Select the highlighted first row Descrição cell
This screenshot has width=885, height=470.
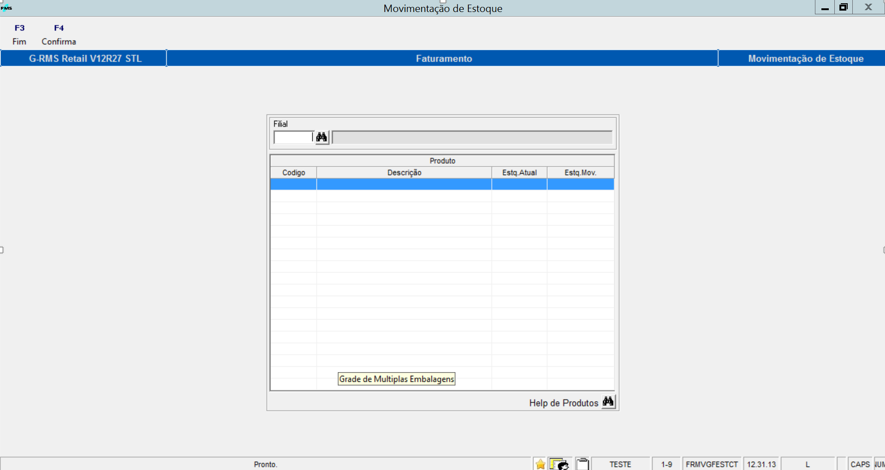pos(404,184)
